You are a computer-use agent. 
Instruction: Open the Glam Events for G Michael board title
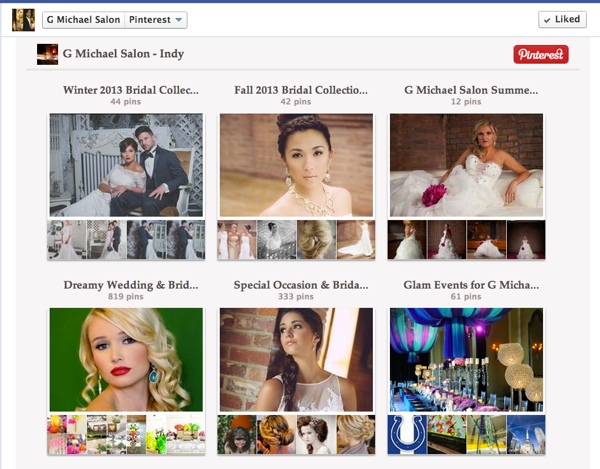pyautogui.click(x=471, y=285)
